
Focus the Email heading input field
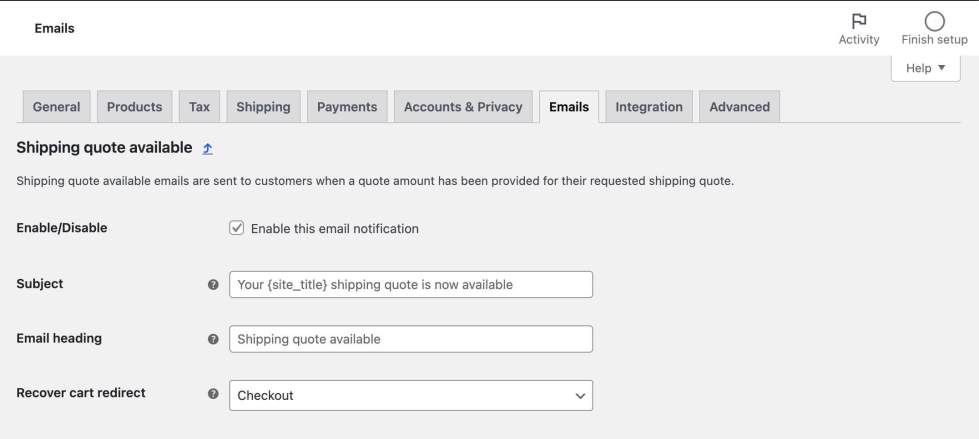pyautogui.click(x=411, y=339)
